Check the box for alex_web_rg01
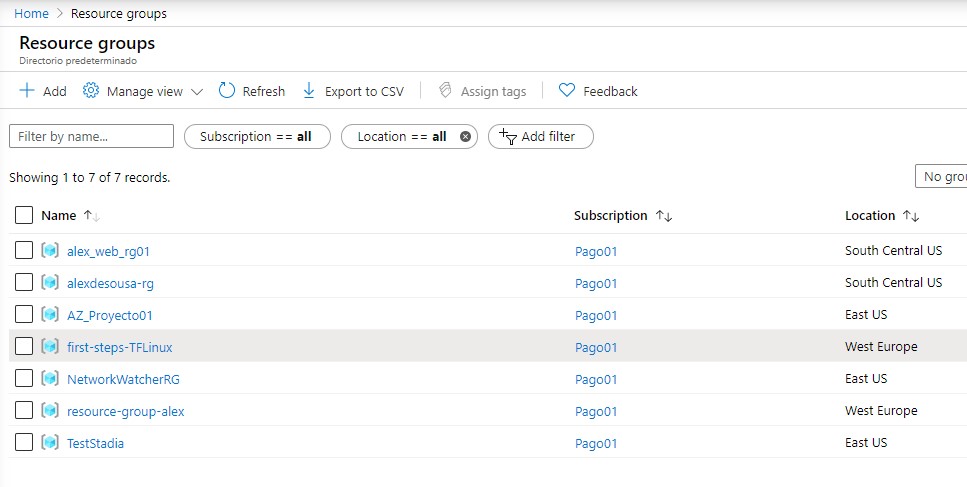The width and height of the screenshot is (967, 487). coord(24,251)
